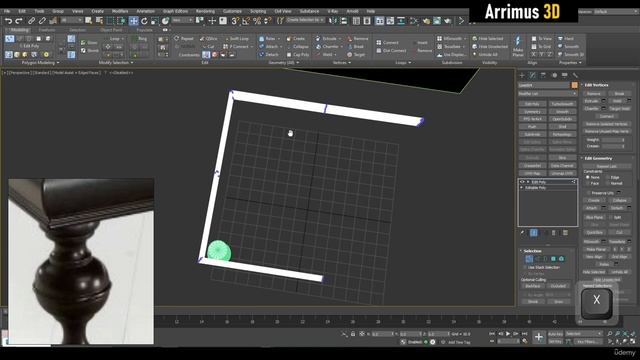Select the Face constraint radio button

[588, 183]
